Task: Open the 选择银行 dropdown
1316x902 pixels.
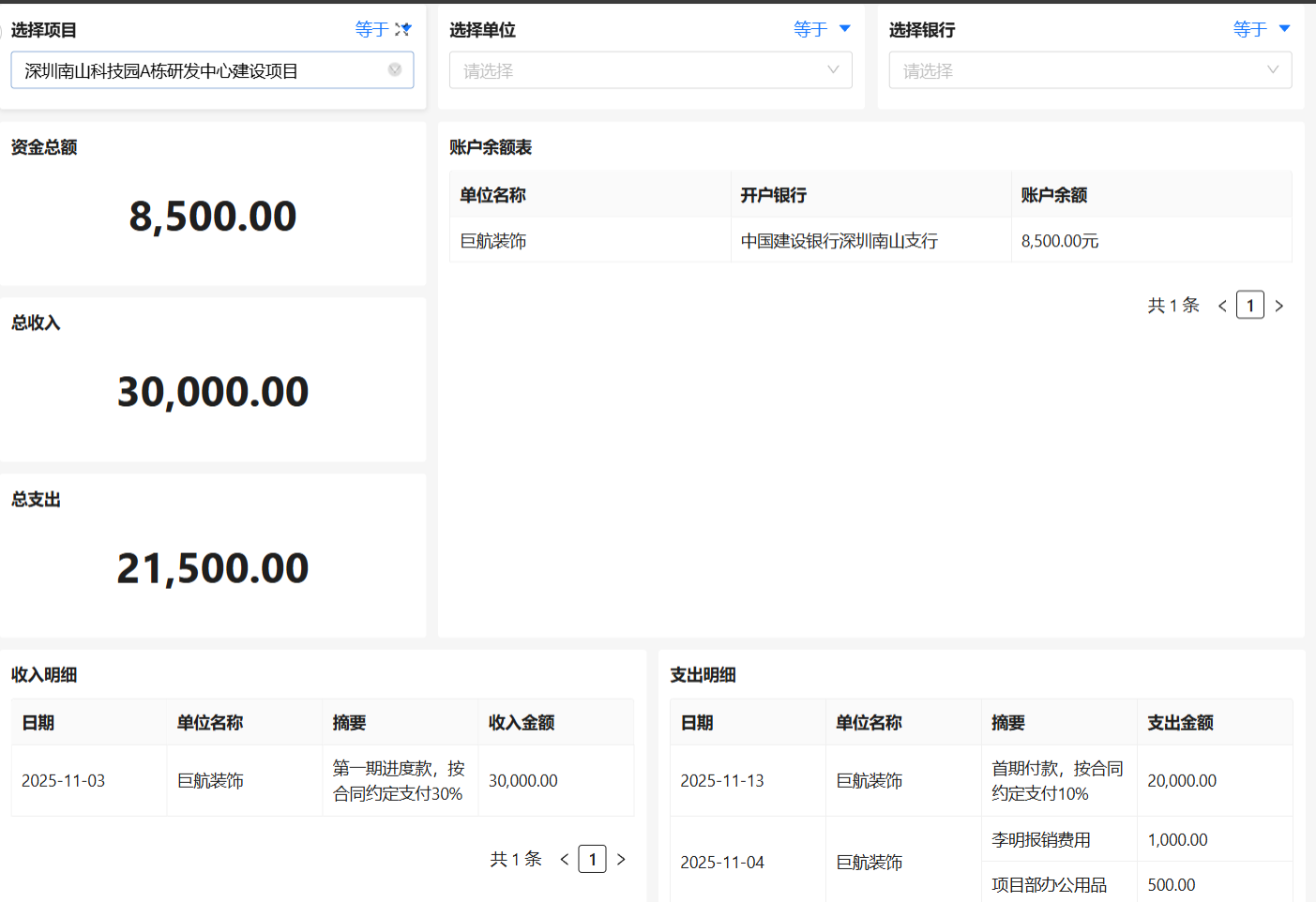Action: 1090,70
